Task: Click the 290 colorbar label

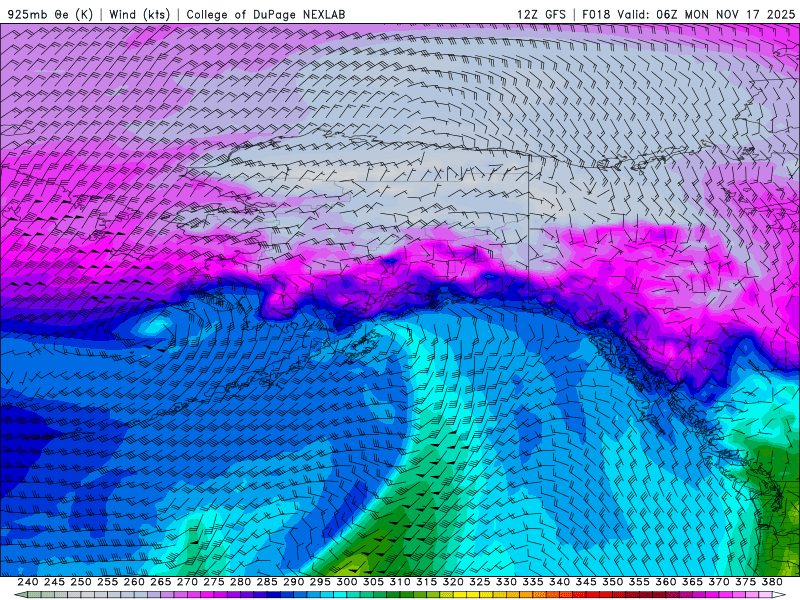Action: point(293,582)
